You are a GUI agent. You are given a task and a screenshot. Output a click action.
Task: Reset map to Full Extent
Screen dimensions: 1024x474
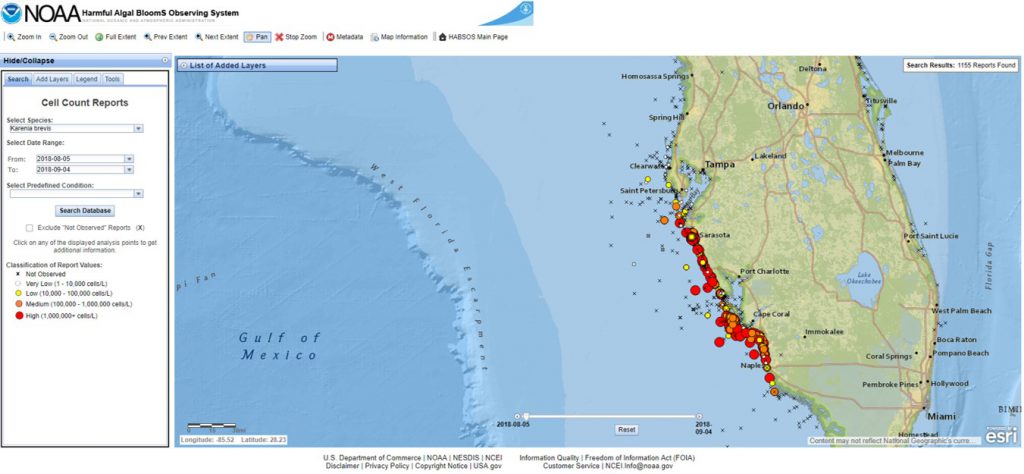tap(116, 37)
